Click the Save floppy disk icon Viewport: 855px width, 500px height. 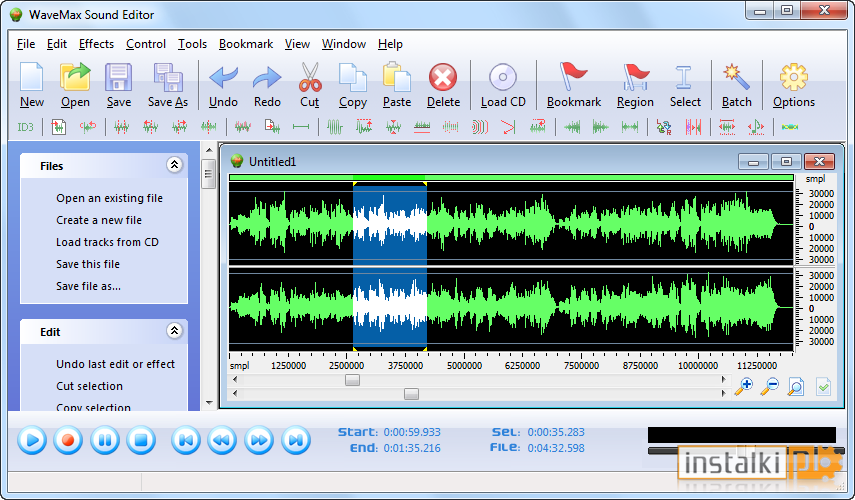pyautogui.click(x=118, y=77)
